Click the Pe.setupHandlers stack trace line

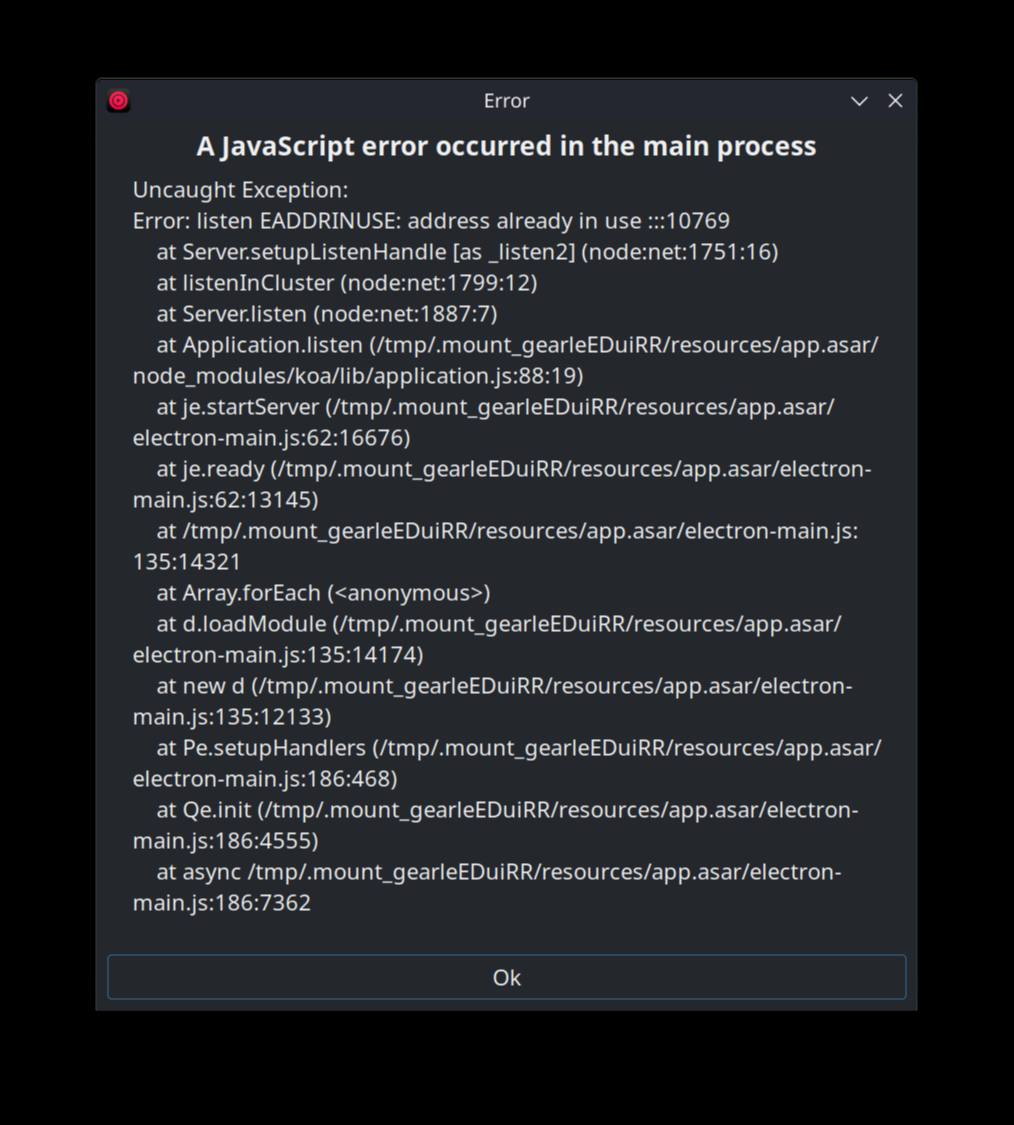[x=519, y=748]
